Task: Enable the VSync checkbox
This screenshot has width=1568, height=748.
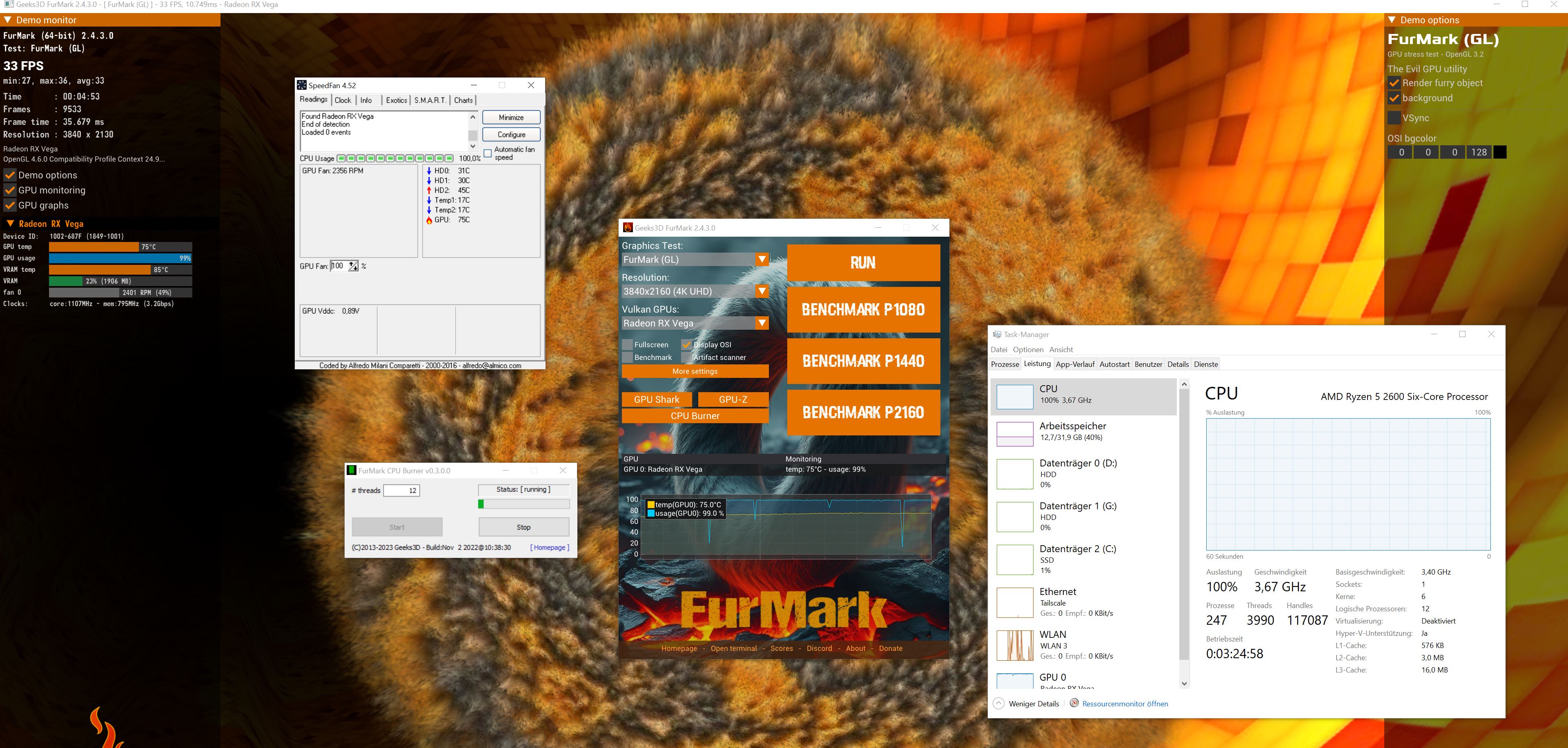Action: [x=1394, y=118]
